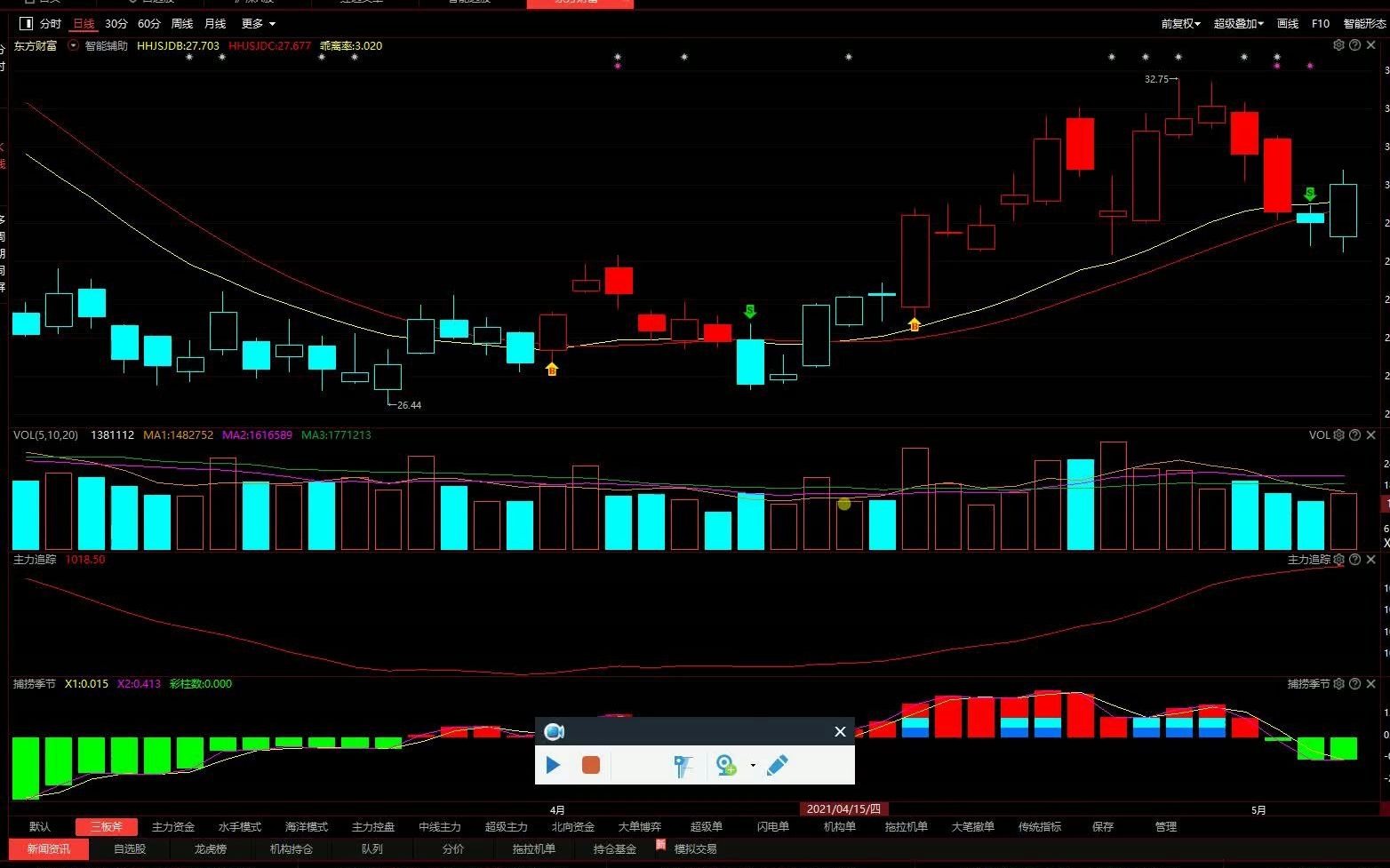This screenshot has height=868, width=1390.
Task: Open 主力追踪 panel settings gear
Action: point(1338,560)
